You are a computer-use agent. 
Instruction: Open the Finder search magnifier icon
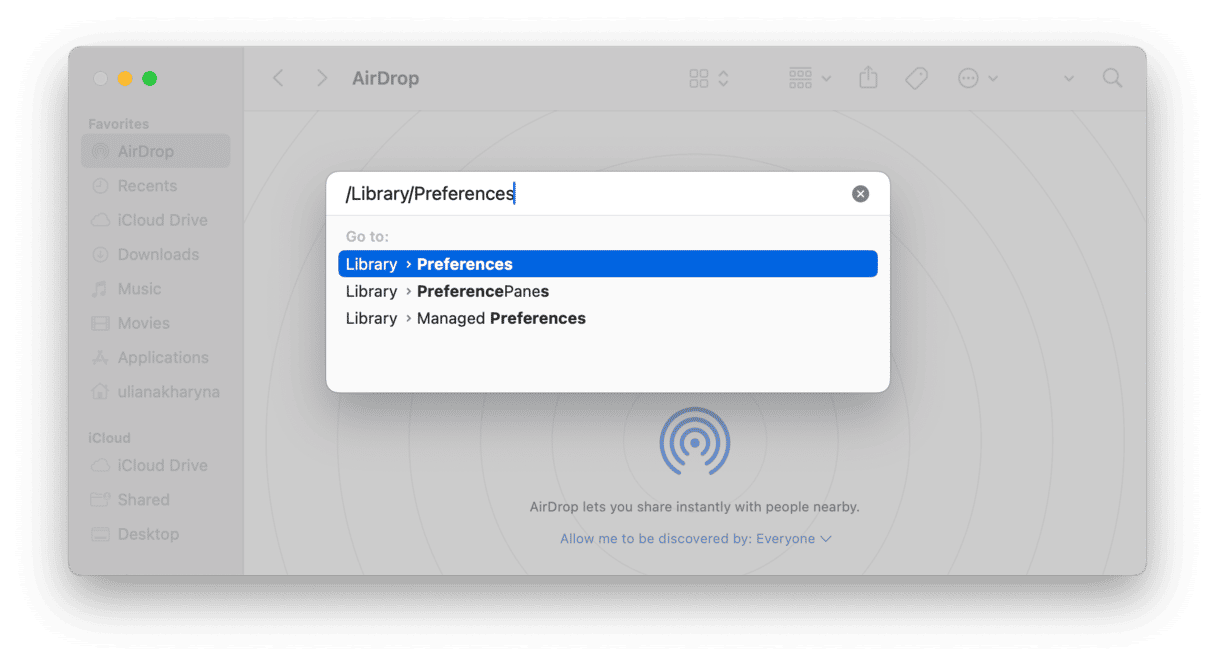point(1112,78)
